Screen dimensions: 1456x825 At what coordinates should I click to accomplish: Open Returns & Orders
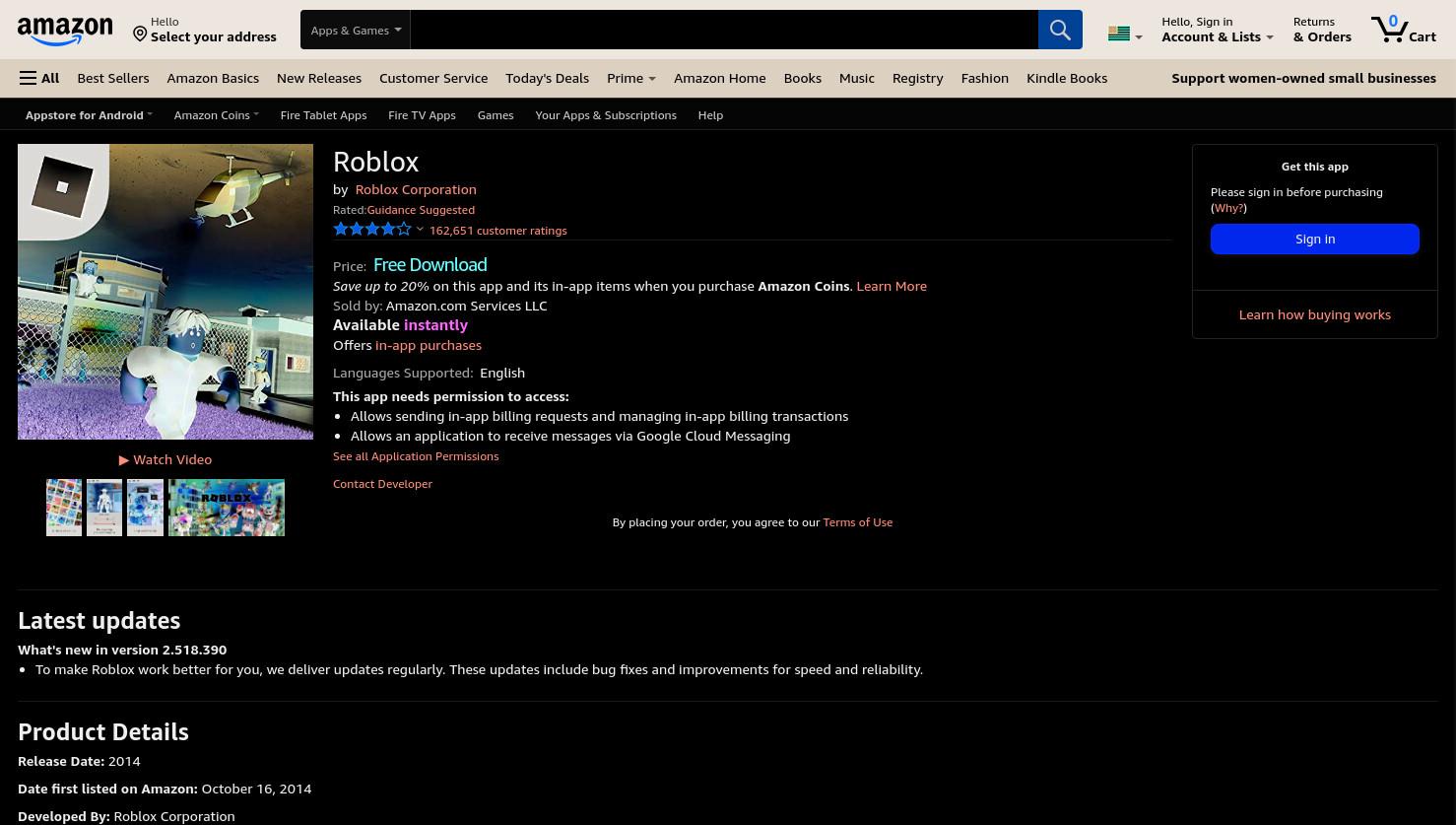pyautogui.click(x=1322, y=30)
